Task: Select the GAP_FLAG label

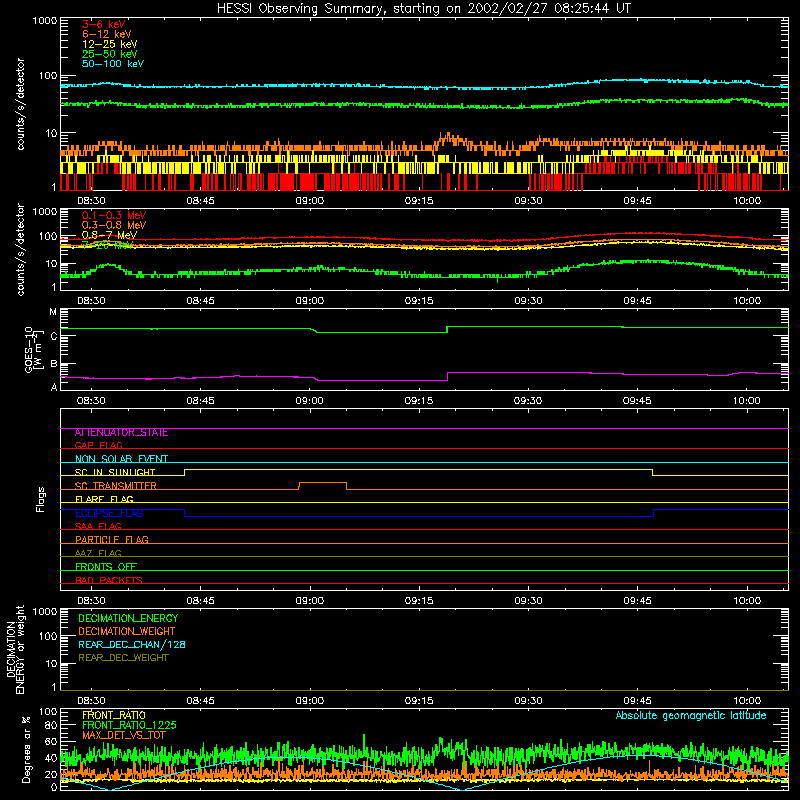Action: [98, 445]
